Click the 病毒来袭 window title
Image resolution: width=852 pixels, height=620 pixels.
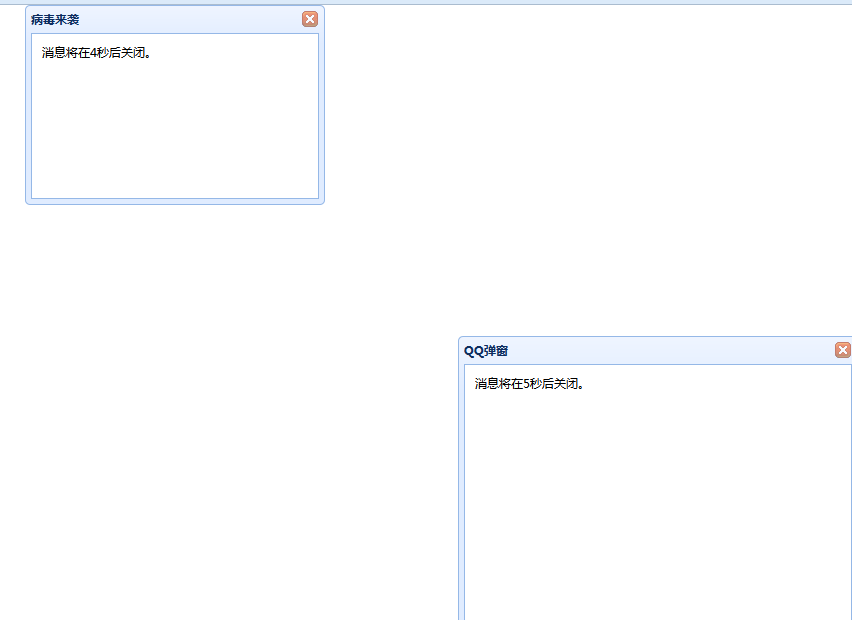[x=55, y=20]
